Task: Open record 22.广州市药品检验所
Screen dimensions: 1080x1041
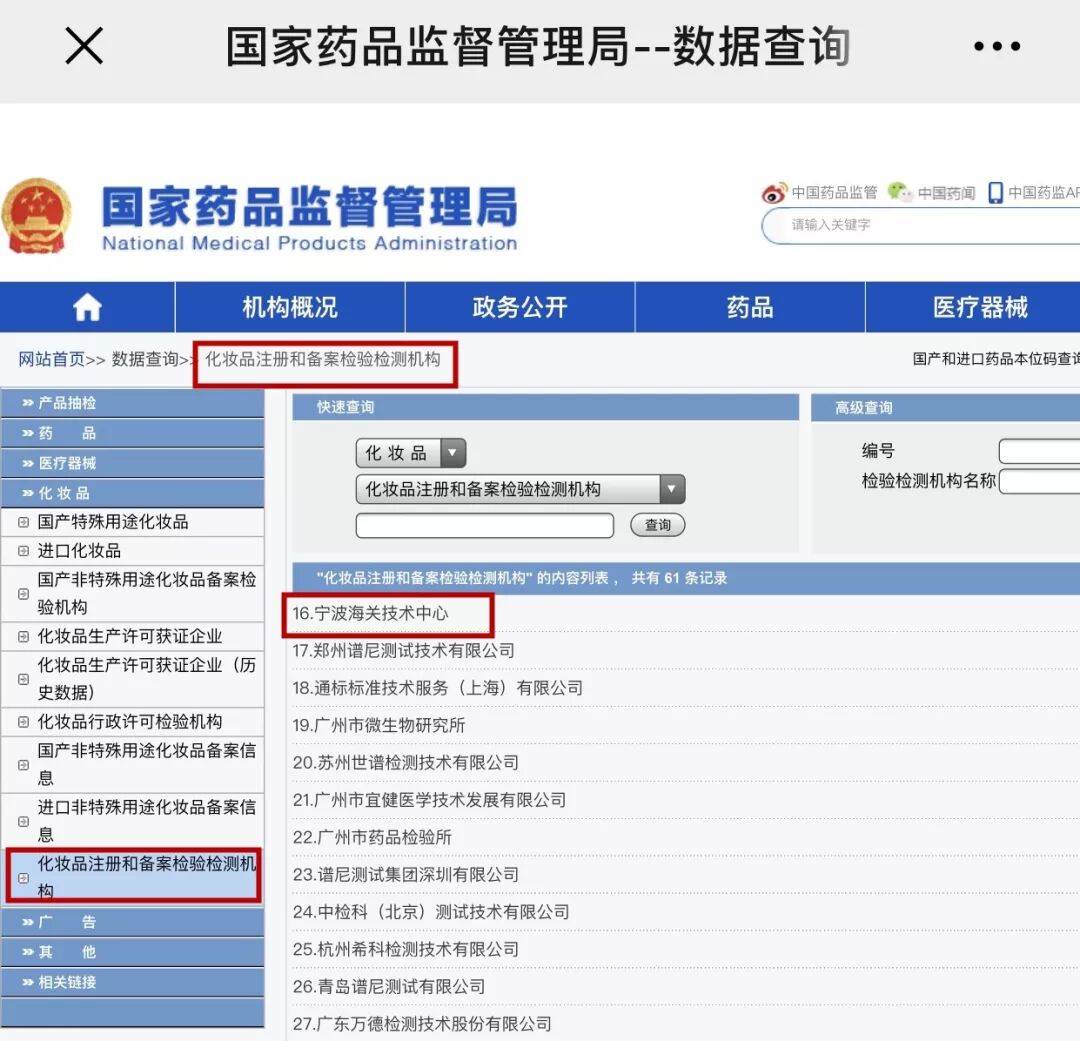Action: (x=372, y=837)
